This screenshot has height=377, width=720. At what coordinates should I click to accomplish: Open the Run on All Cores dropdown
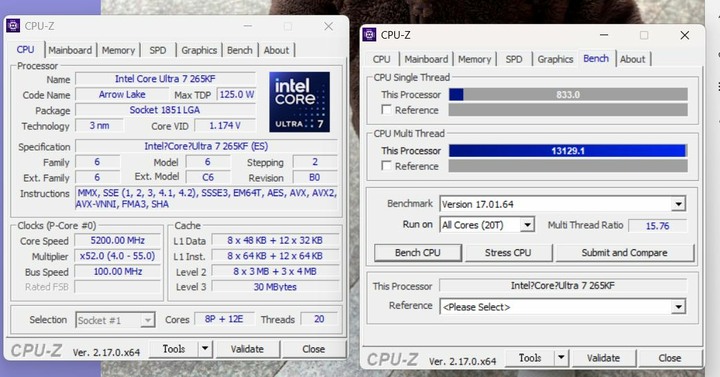pos(527,225)
